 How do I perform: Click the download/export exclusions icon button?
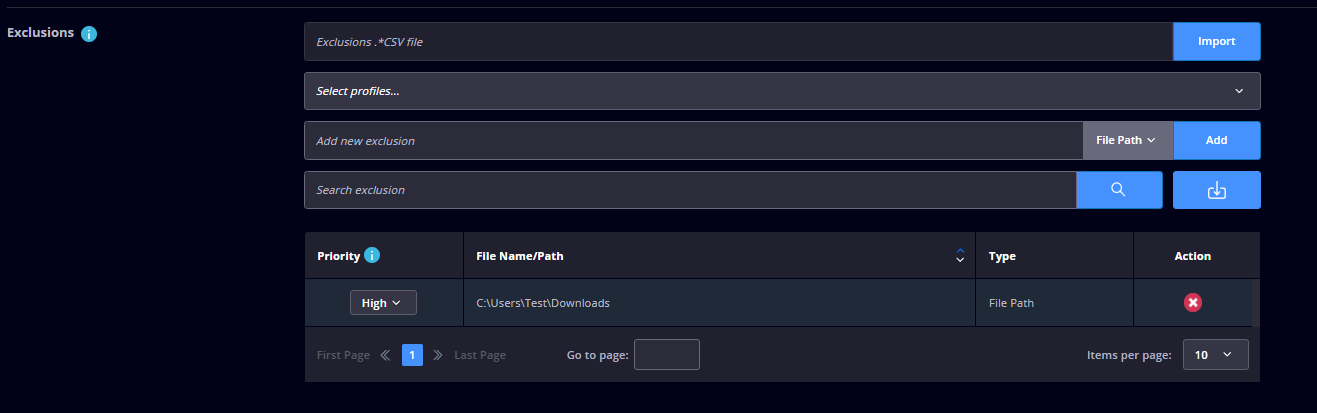(x=1216, y=190)
